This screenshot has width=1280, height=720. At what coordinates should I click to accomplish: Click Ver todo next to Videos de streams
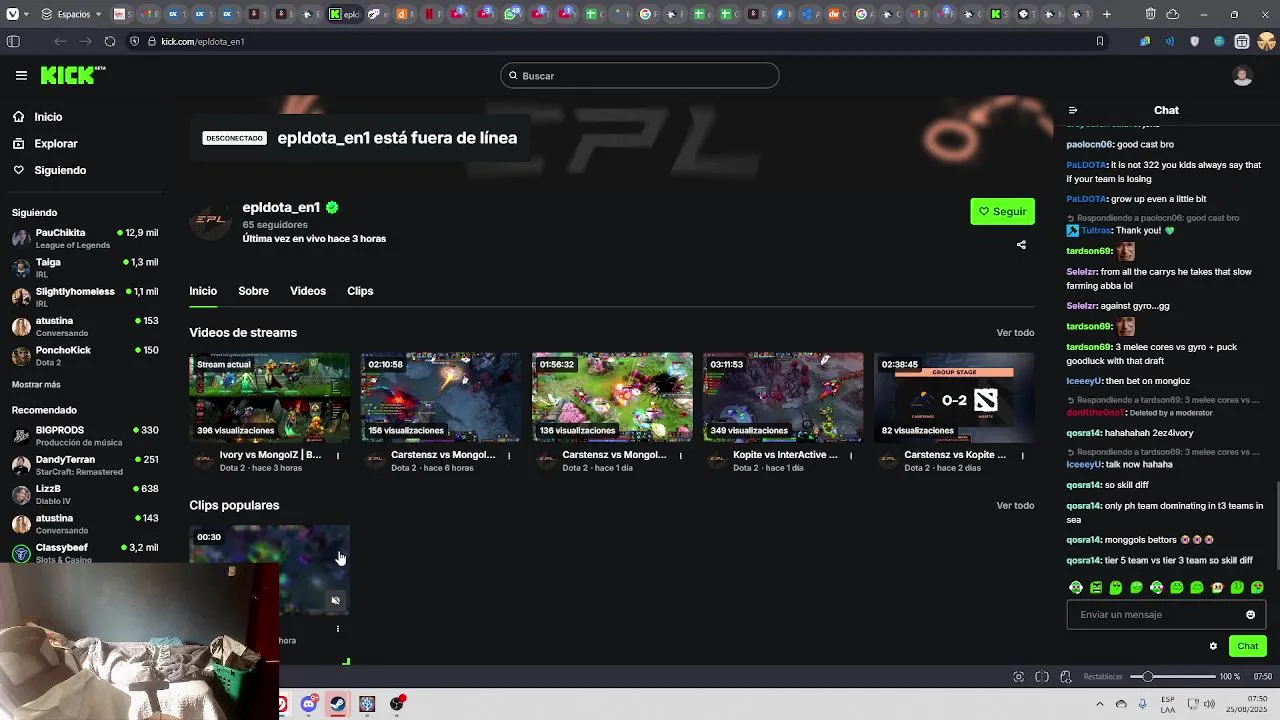tap(1015, 333)
